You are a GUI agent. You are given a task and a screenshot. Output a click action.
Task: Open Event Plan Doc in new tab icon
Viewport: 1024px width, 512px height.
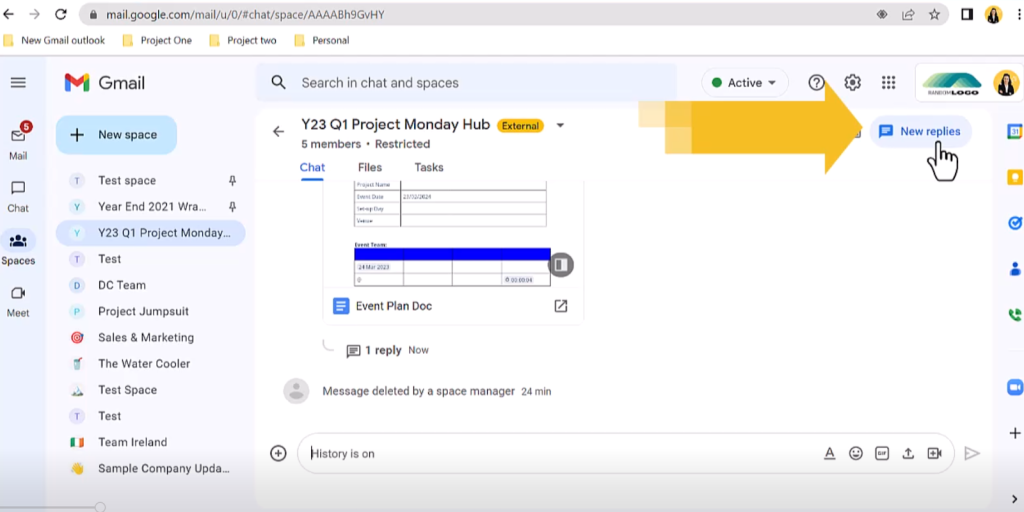point(560,306)
